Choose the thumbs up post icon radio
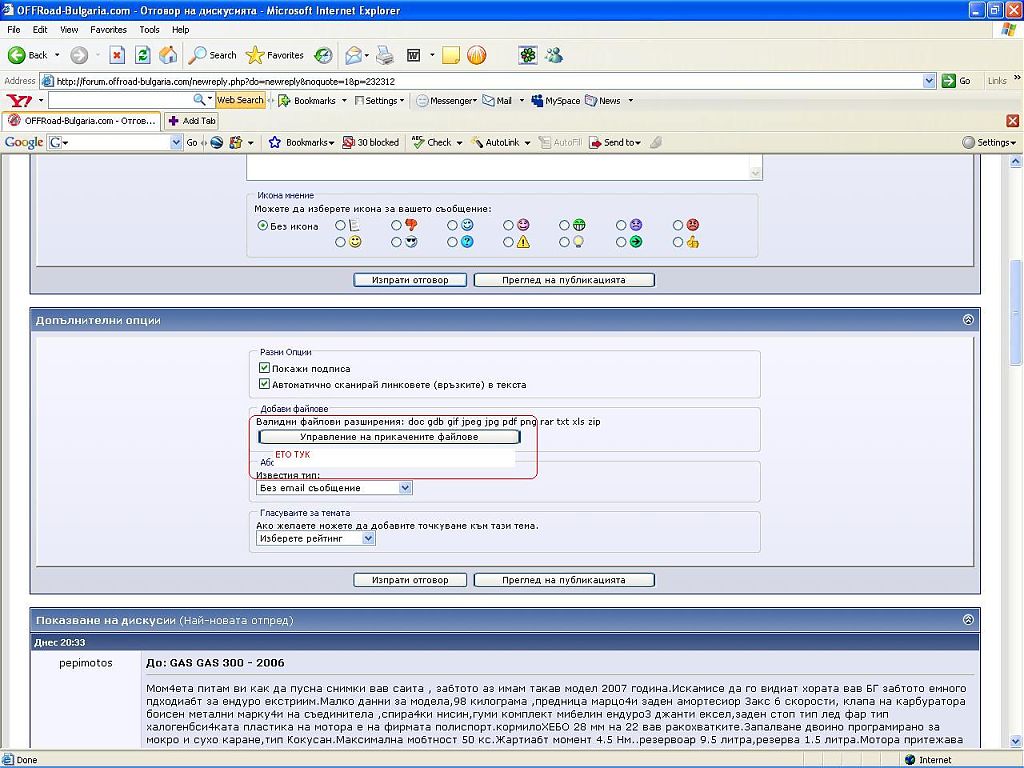The image size is (1024, 768). [x=679, y=242]
